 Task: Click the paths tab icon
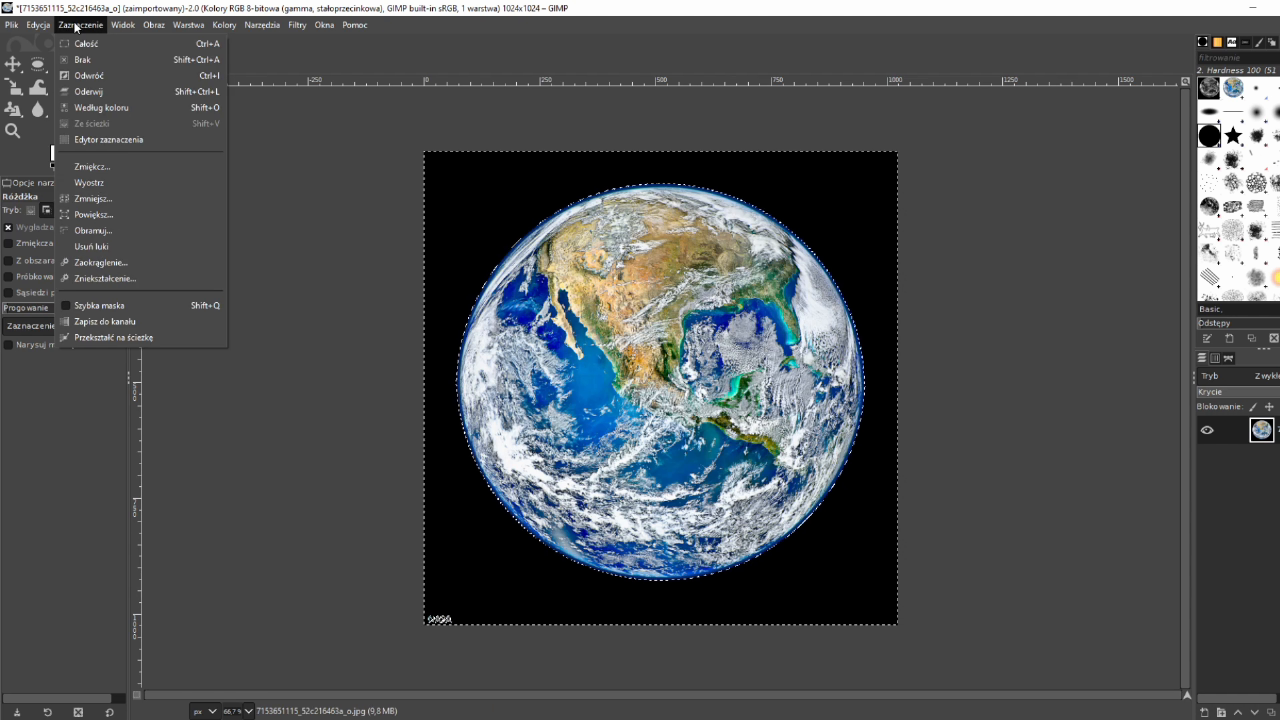(x=1228, y=358)
